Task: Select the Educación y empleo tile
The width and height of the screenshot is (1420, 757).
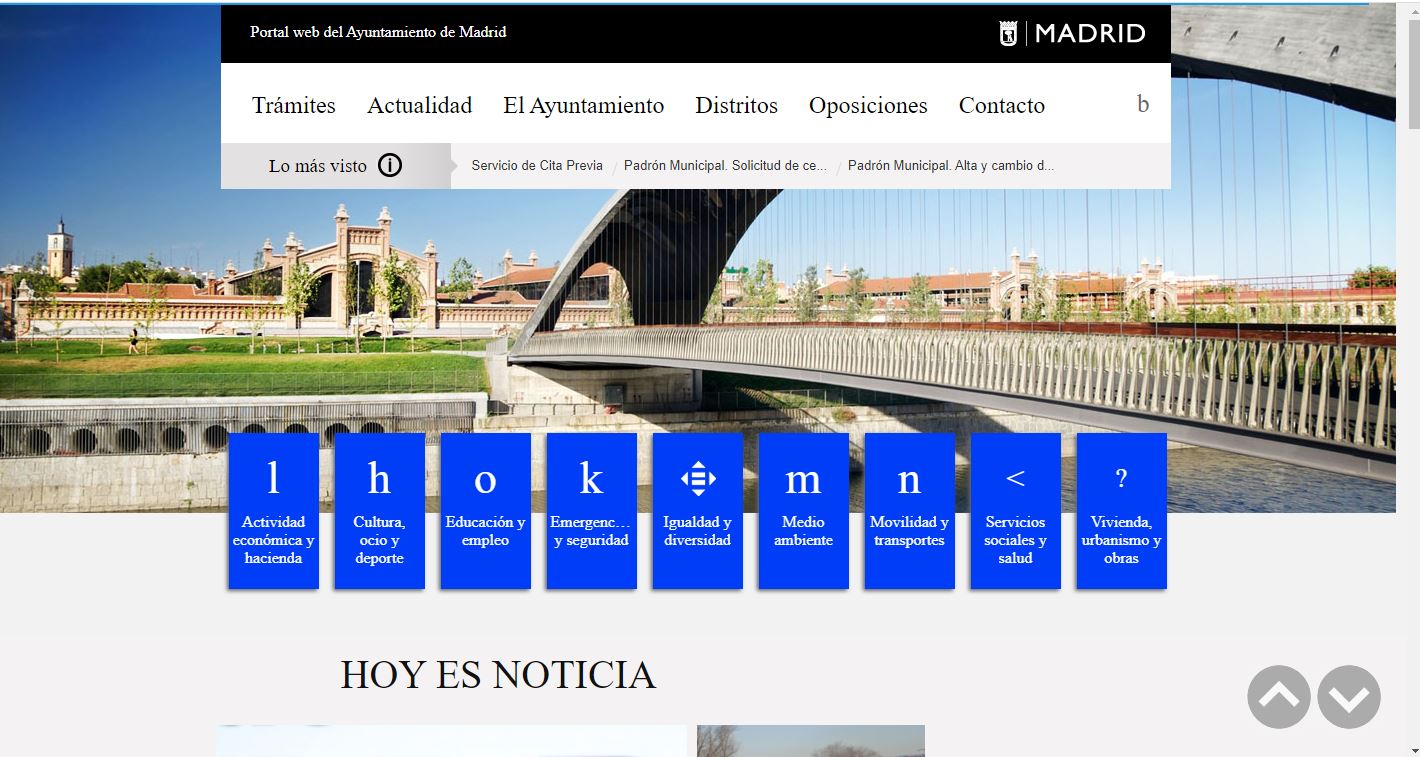Action: [485, 510]
